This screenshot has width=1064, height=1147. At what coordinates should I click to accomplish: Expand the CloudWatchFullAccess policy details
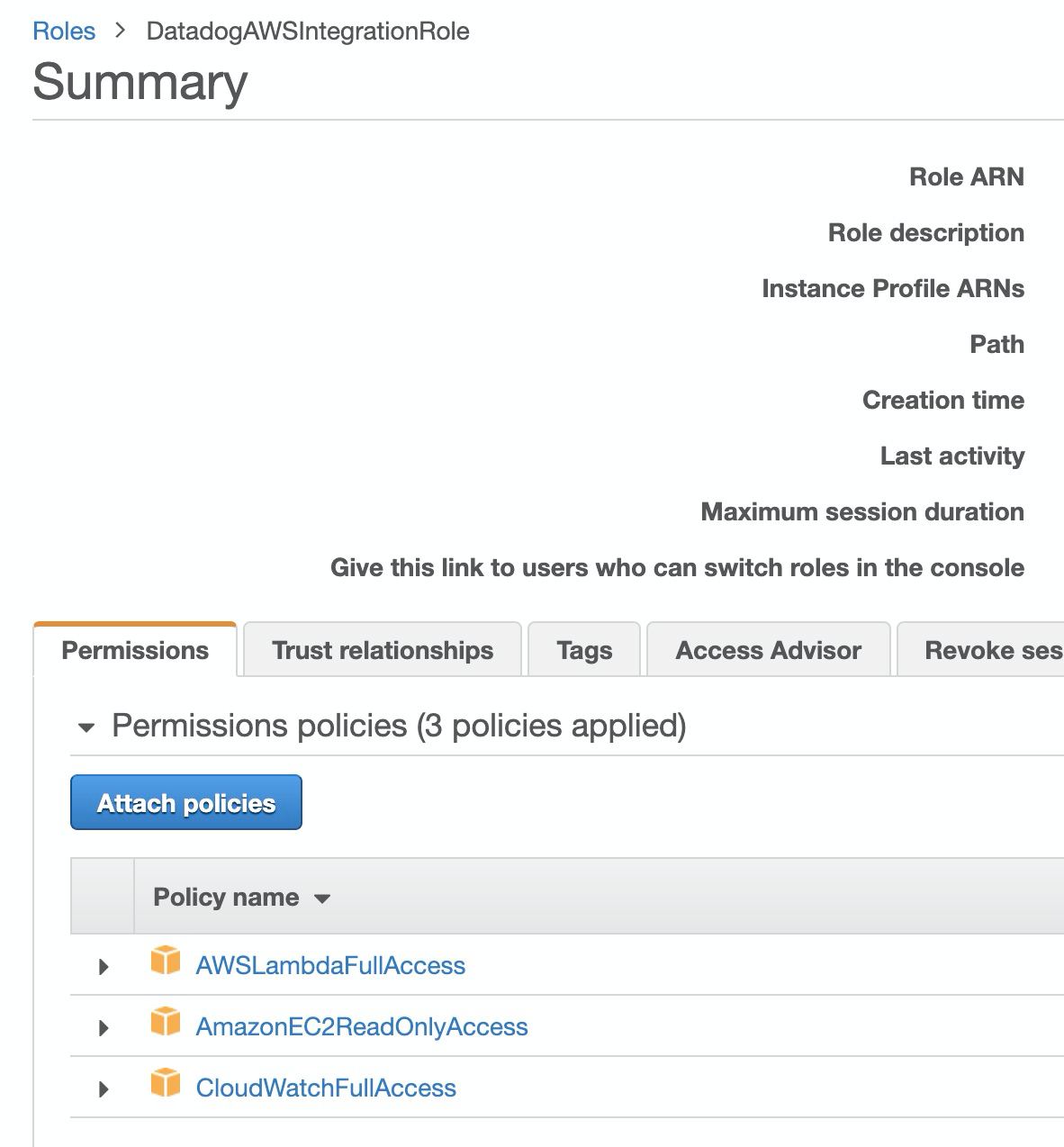point(104,1088)
